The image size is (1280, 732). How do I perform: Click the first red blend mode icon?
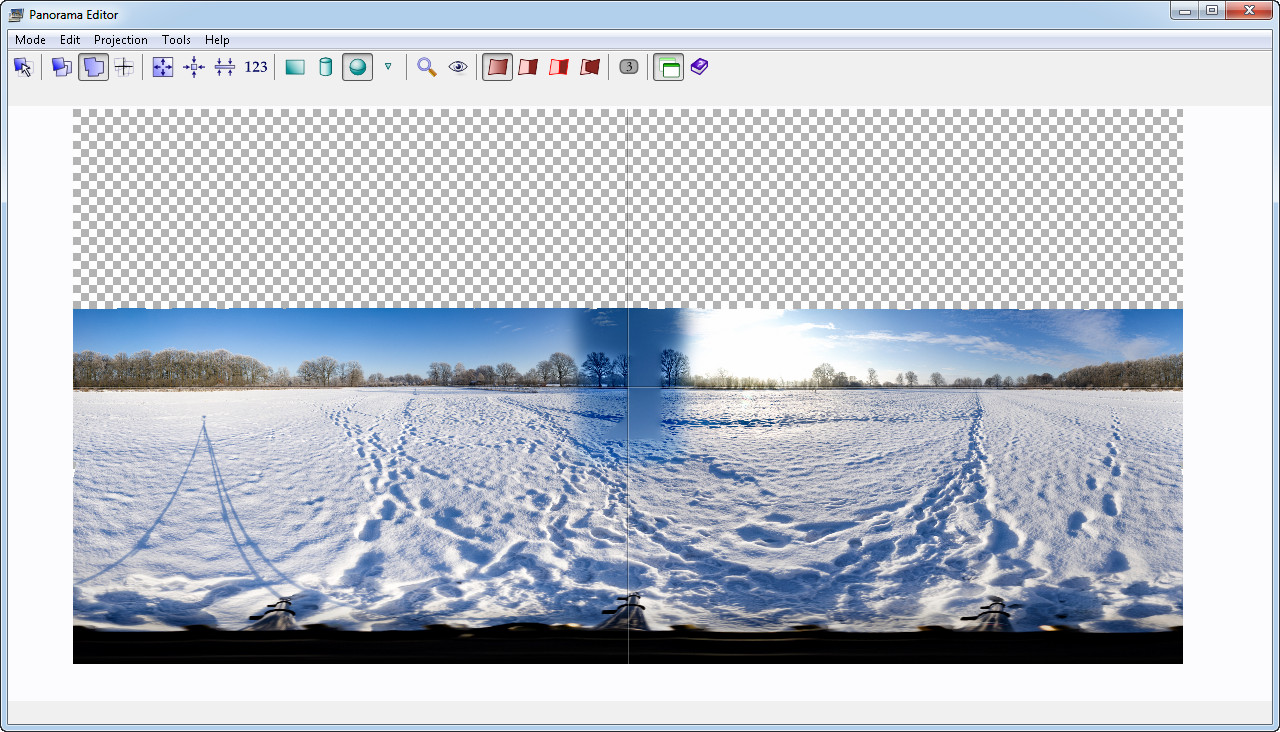tap(497, 67)
